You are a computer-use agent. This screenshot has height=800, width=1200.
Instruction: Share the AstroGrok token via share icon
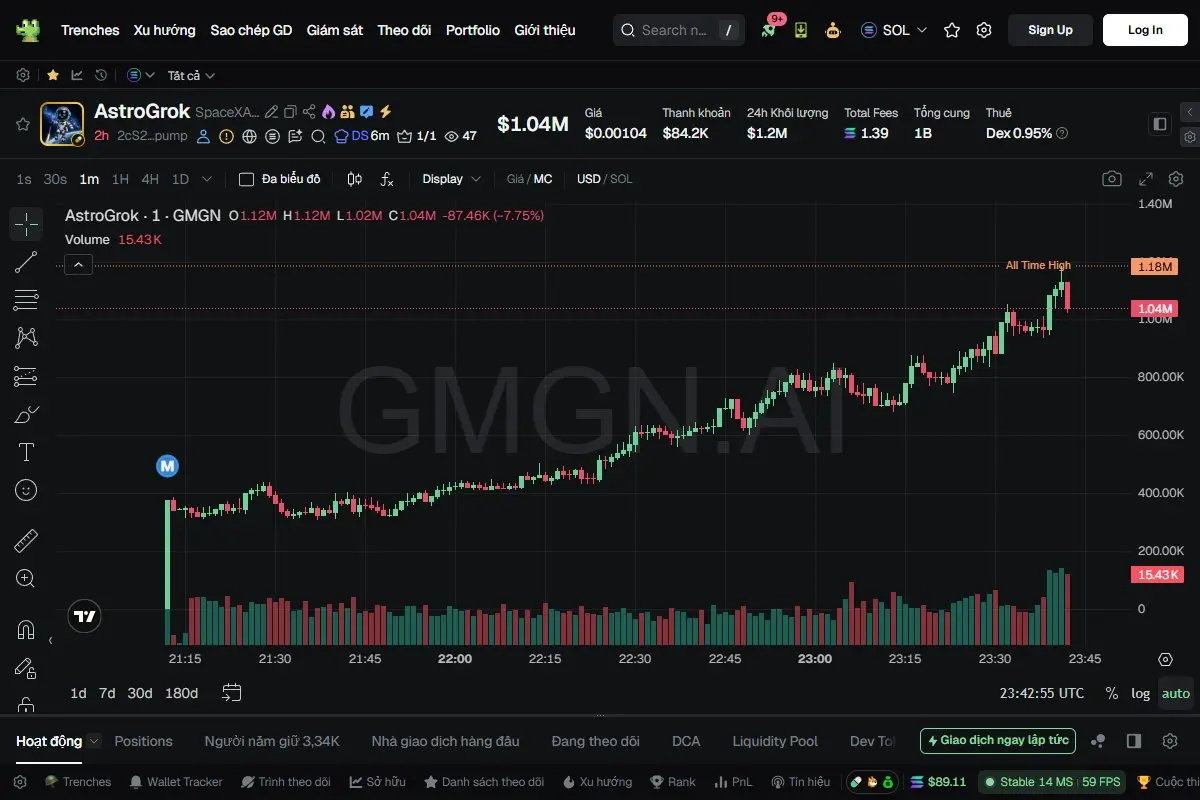(309, 112)
